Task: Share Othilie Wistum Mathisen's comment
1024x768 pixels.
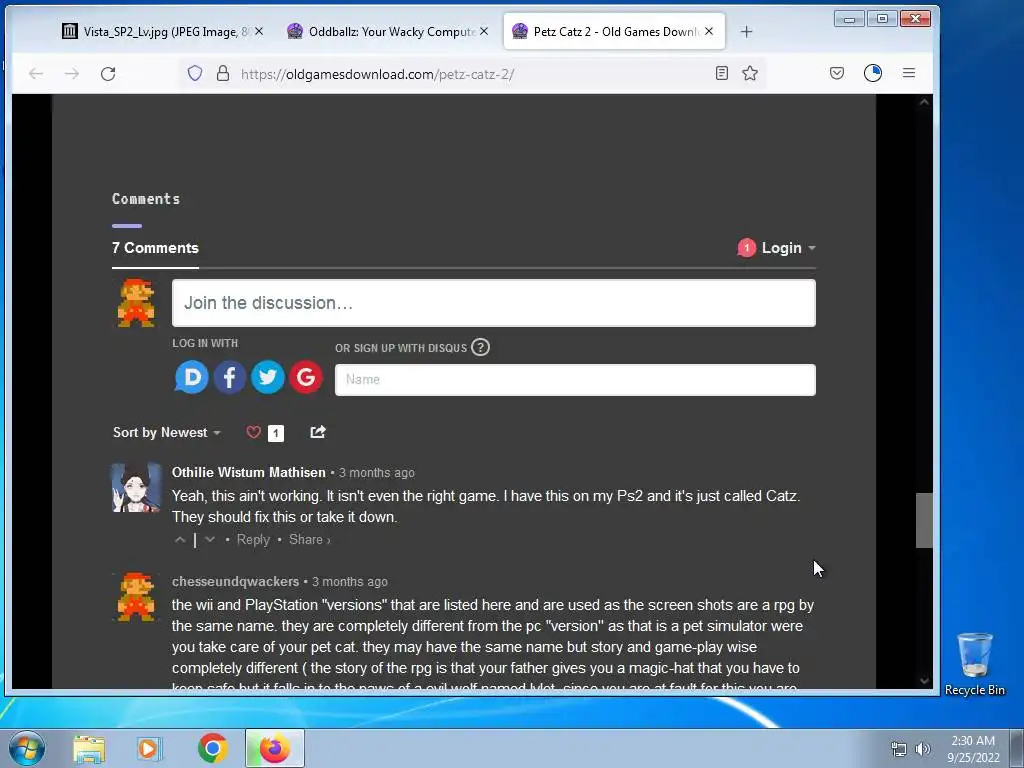Action: [310, 539]
